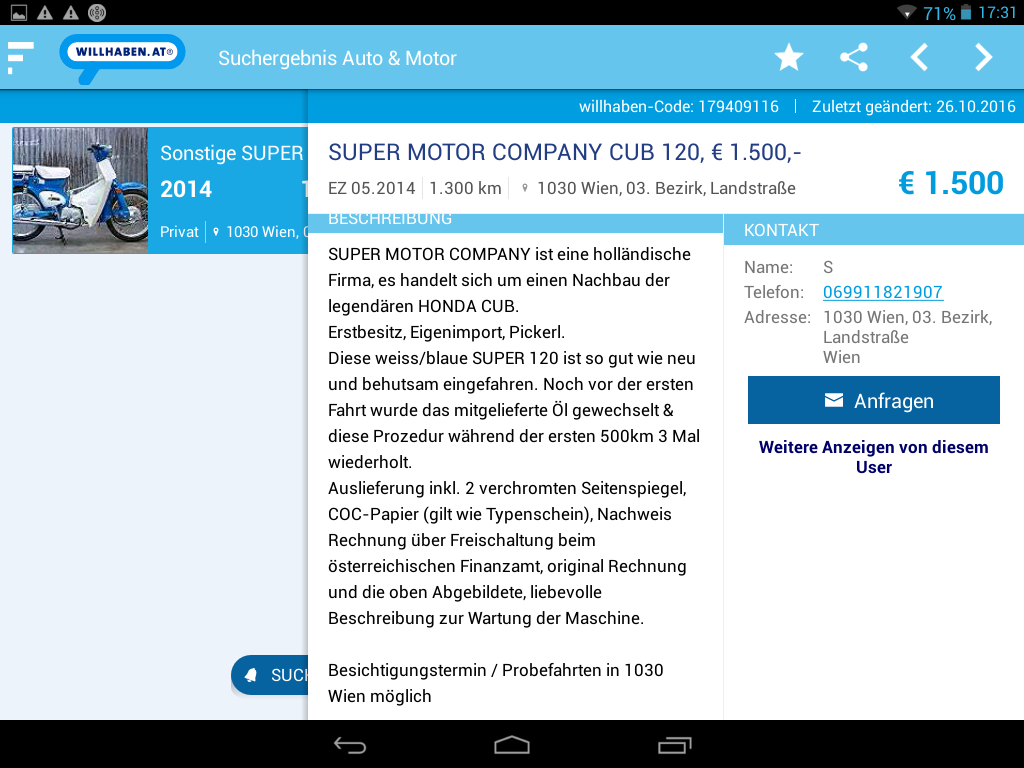Select the blue scooter thumbnail

[80, 190]
